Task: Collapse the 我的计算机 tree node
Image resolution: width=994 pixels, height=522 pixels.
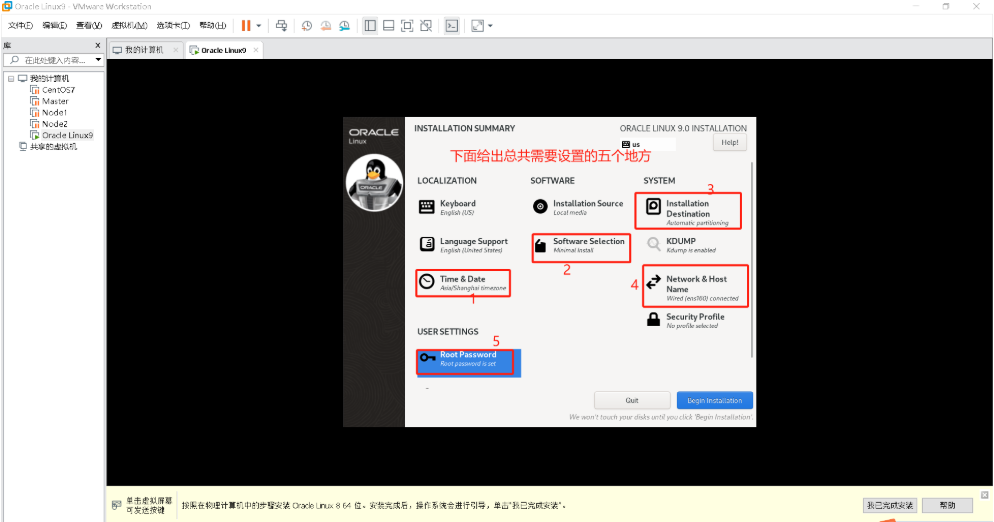Action: pos(11,79)
